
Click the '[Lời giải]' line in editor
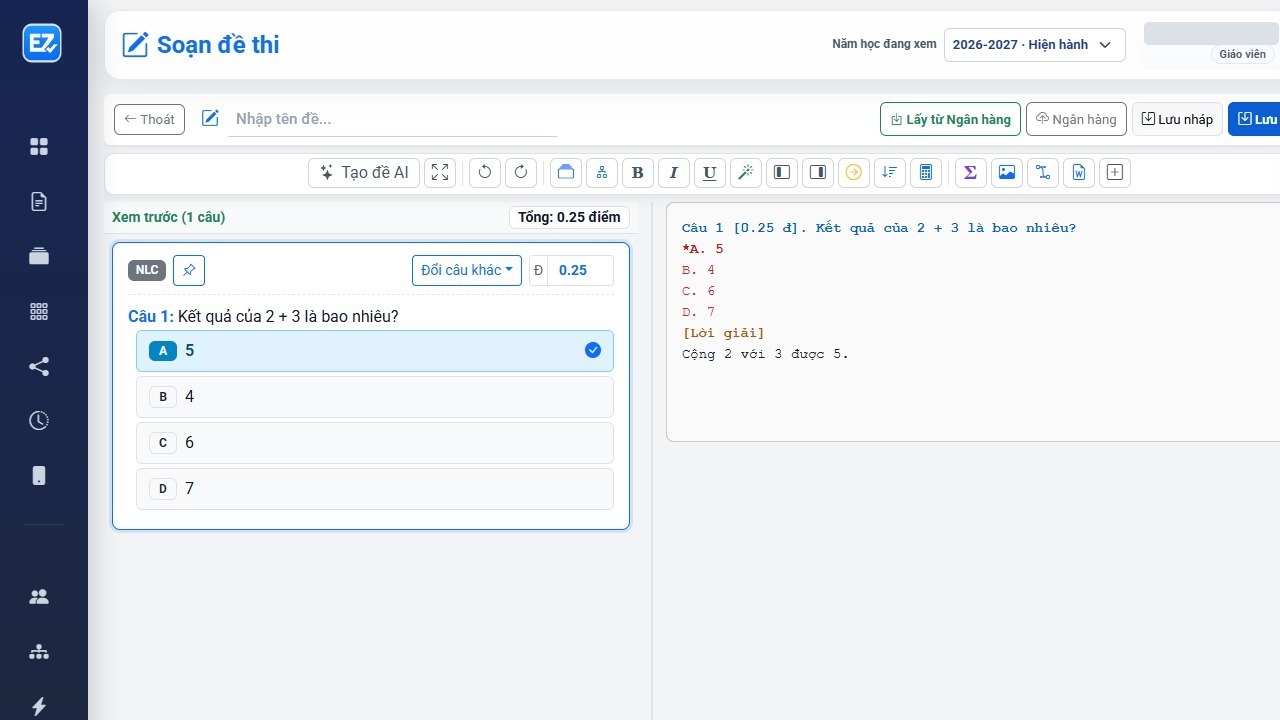tap(723, 333)
